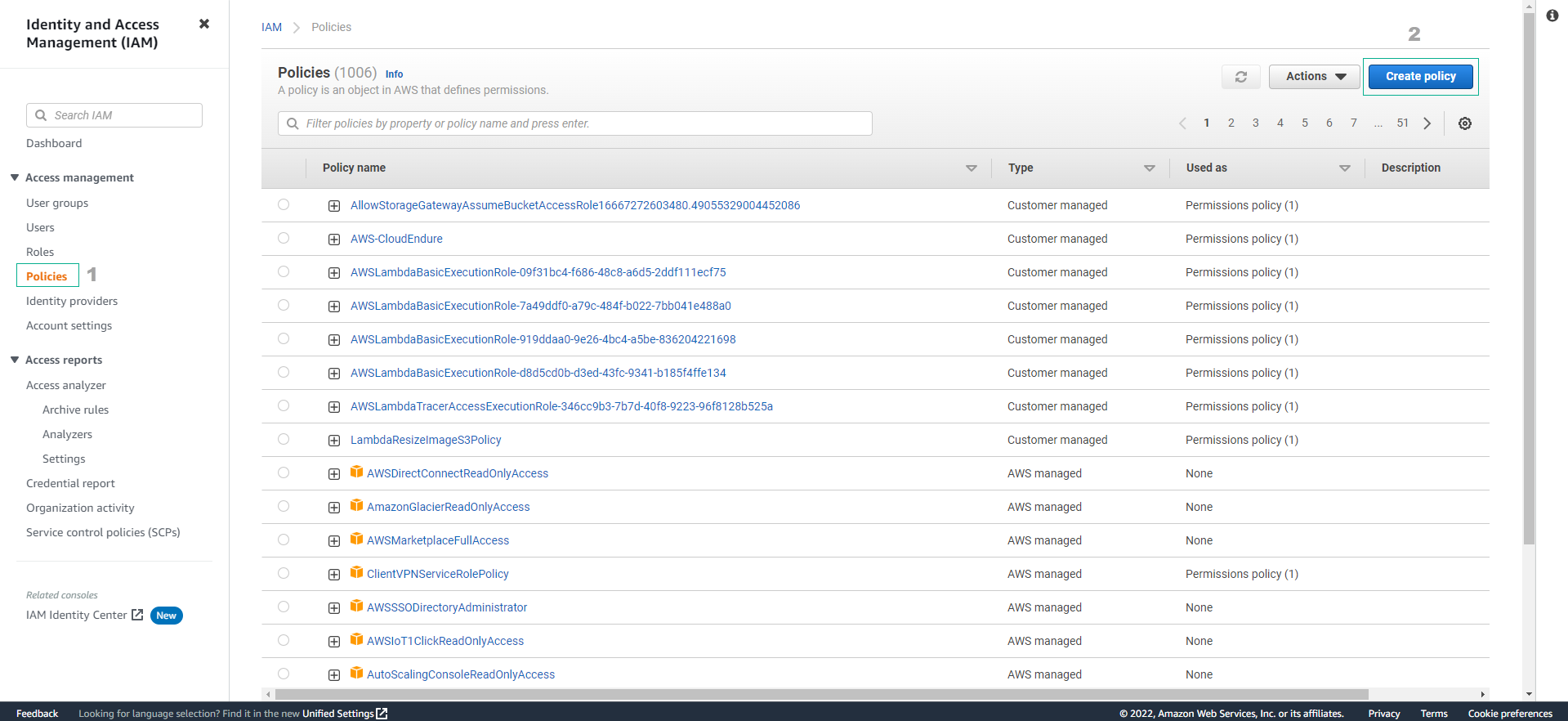
Task: Jump to page 51 of policies
Action: (1403, 123)
